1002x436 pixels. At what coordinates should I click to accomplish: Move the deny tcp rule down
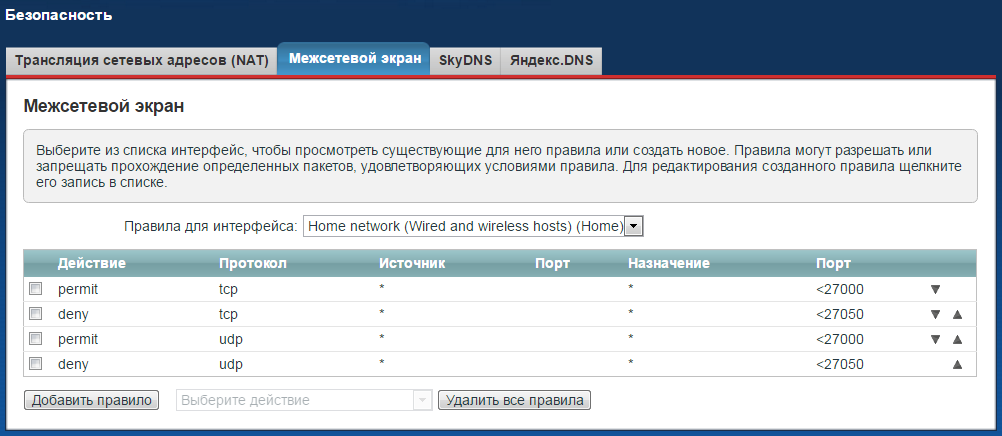[x=935, y=314]
